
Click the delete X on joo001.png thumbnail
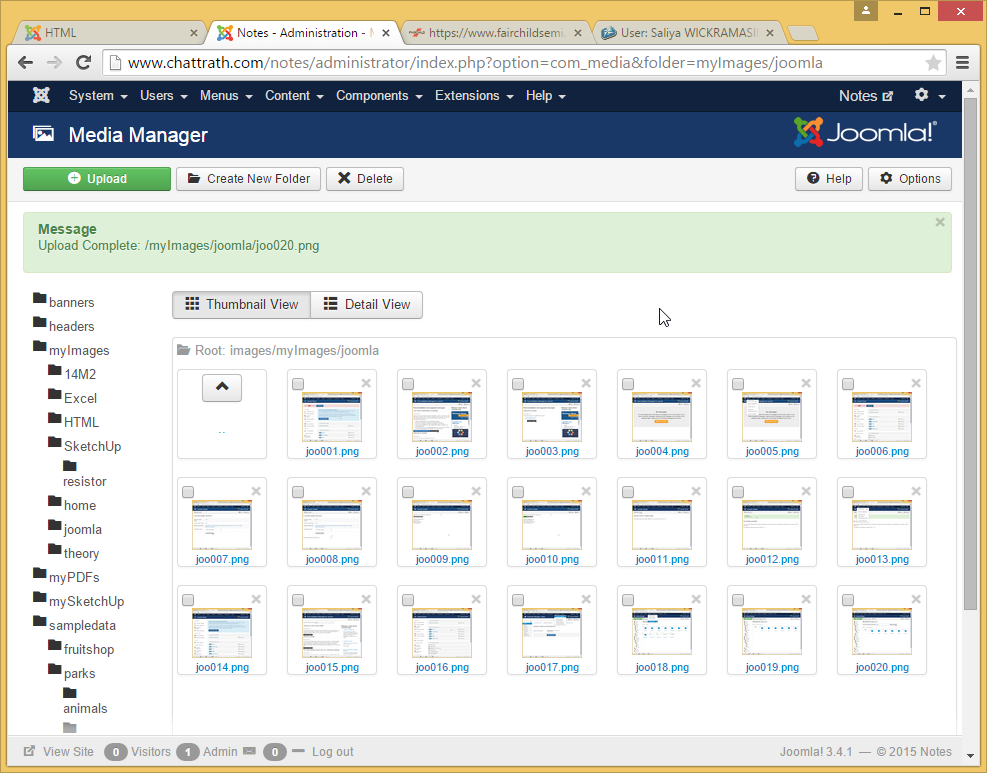coord(366,383)
